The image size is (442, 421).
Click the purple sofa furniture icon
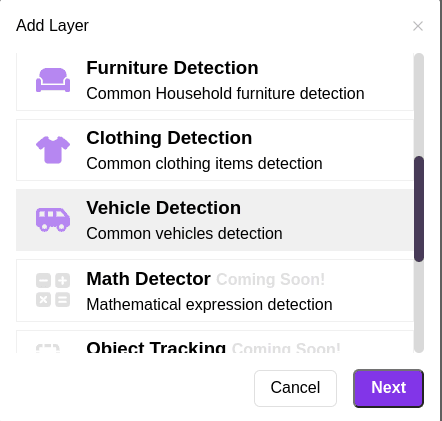pos(53,80)
